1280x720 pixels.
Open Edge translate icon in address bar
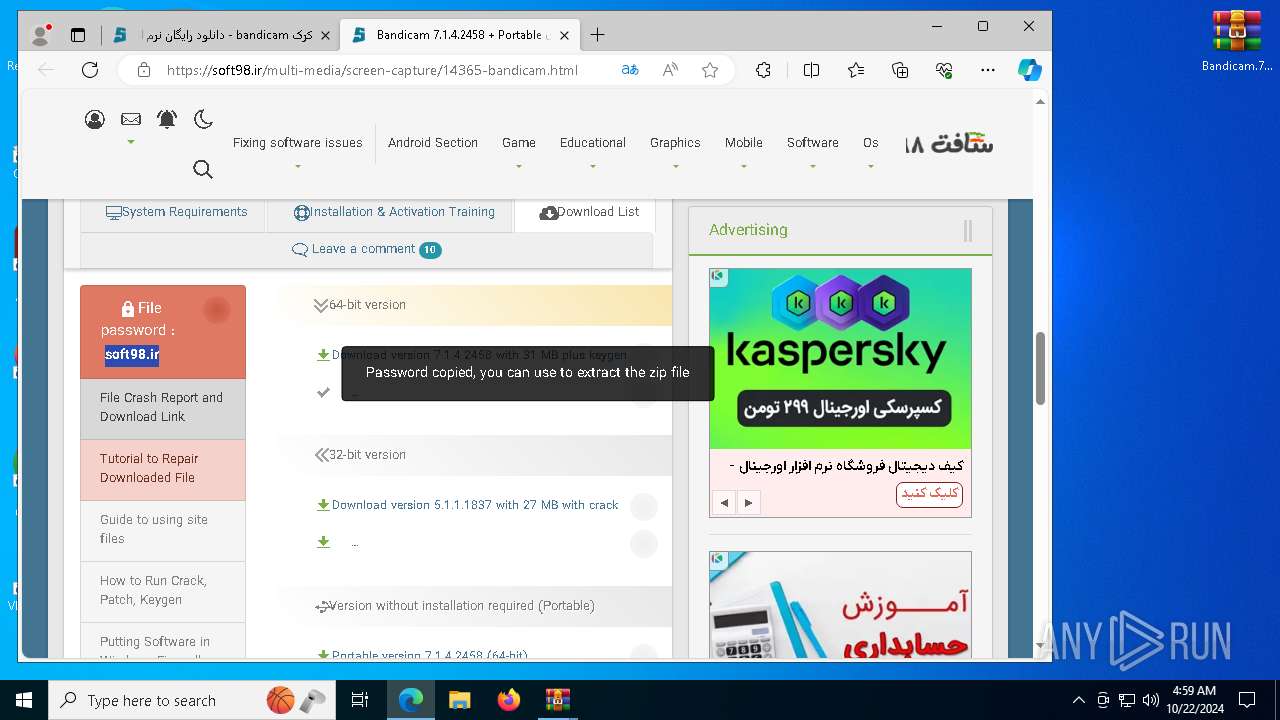coord(630,70)
